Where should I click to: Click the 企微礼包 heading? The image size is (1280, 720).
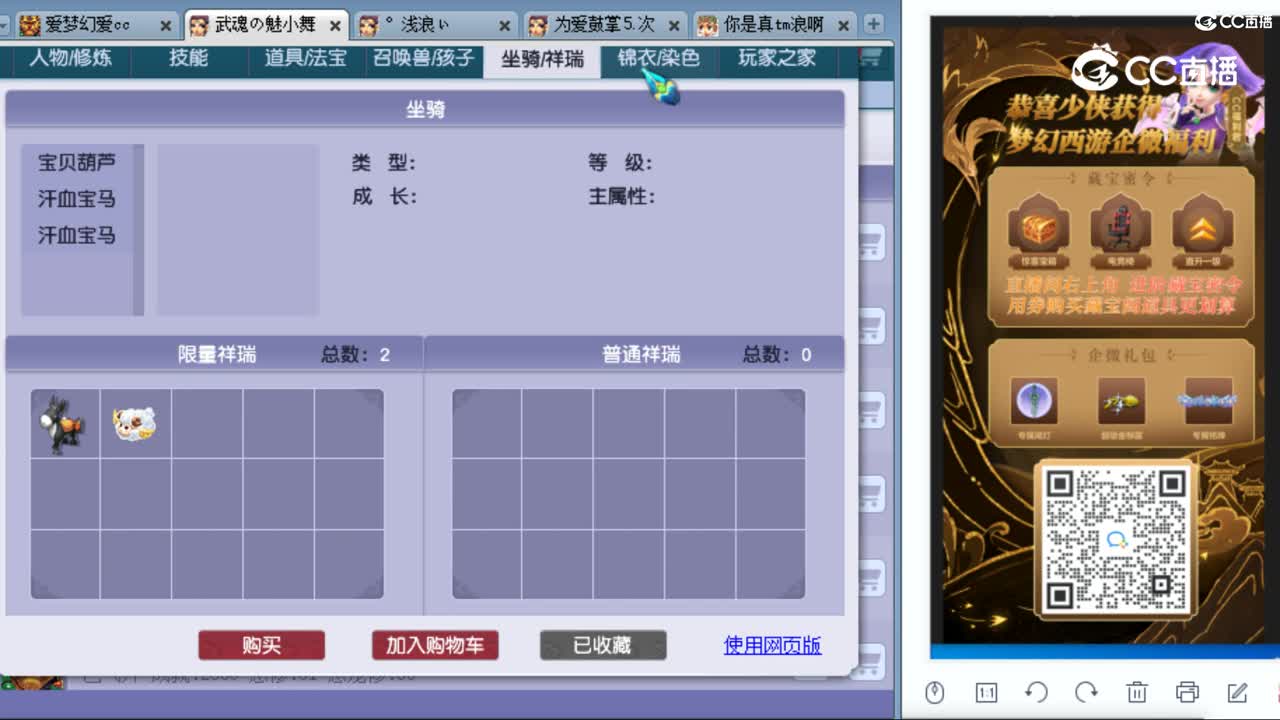1121,354
